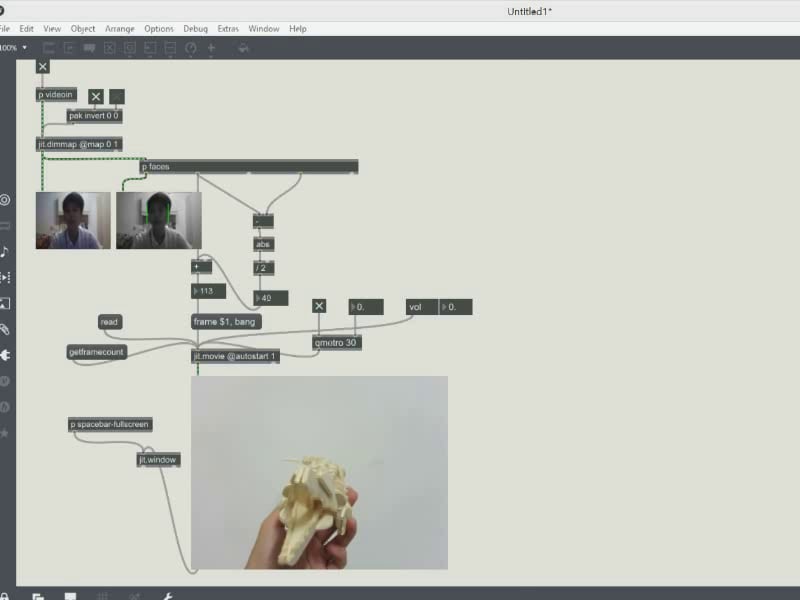Click the plus add-object toolbar icon
800x600 pixels.
point(211,48)
